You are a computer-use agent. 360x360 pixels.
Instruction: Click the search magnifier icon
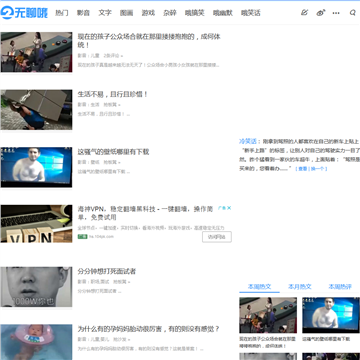[353, 13]
